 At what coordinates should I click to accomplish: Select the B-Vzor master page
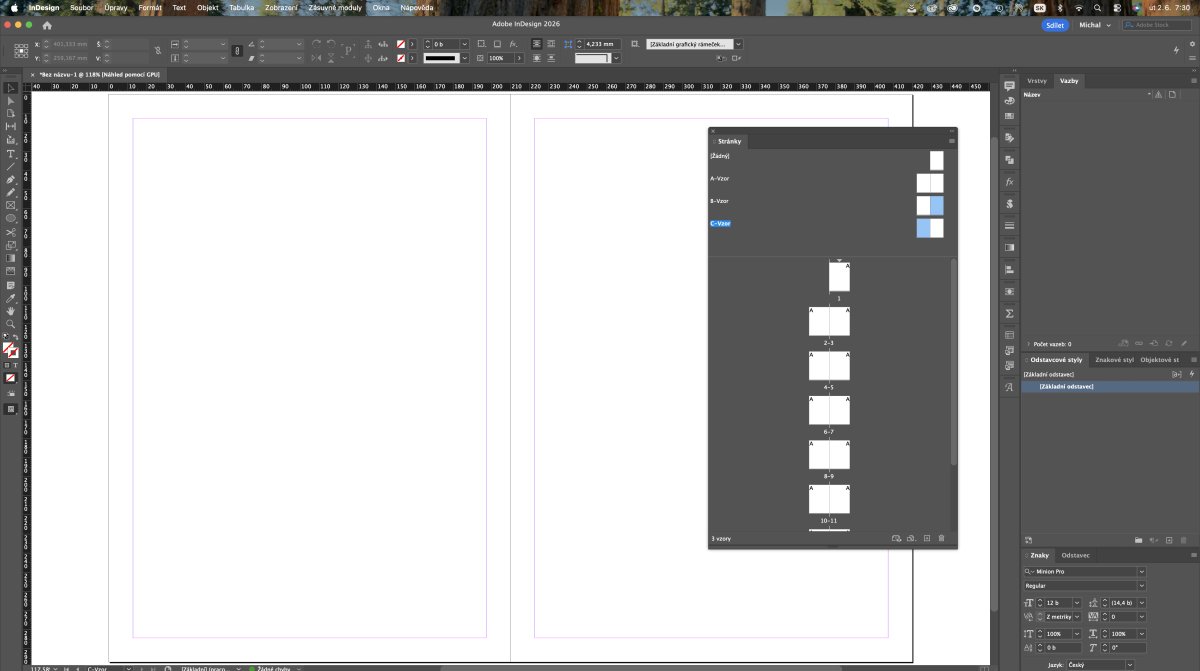click(720, 201)
